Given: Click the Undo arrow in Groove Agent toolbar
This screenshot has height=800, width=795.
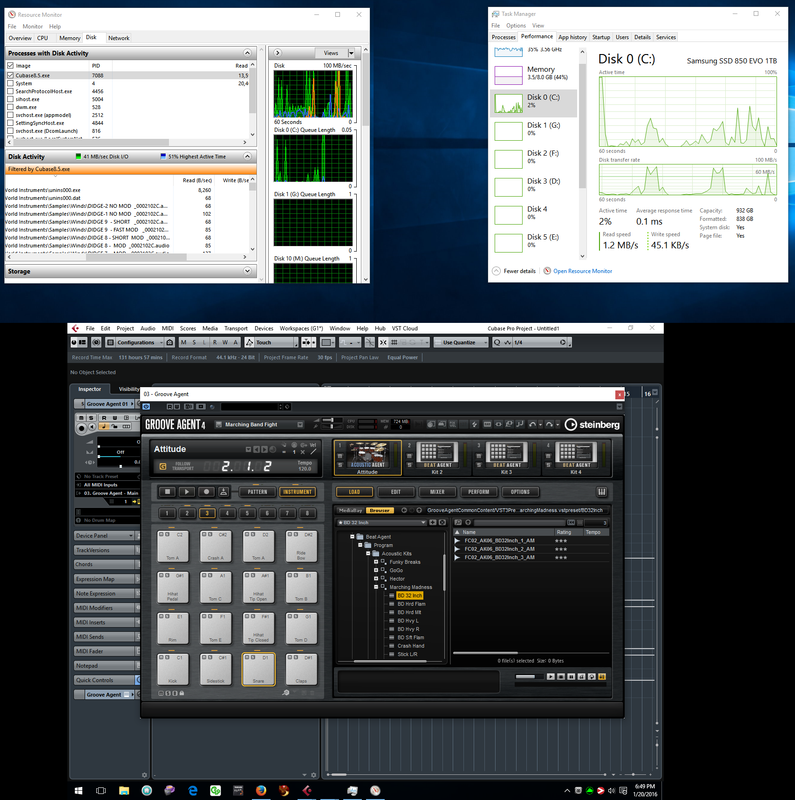Looking at the screenshot, I should point(533,424).
